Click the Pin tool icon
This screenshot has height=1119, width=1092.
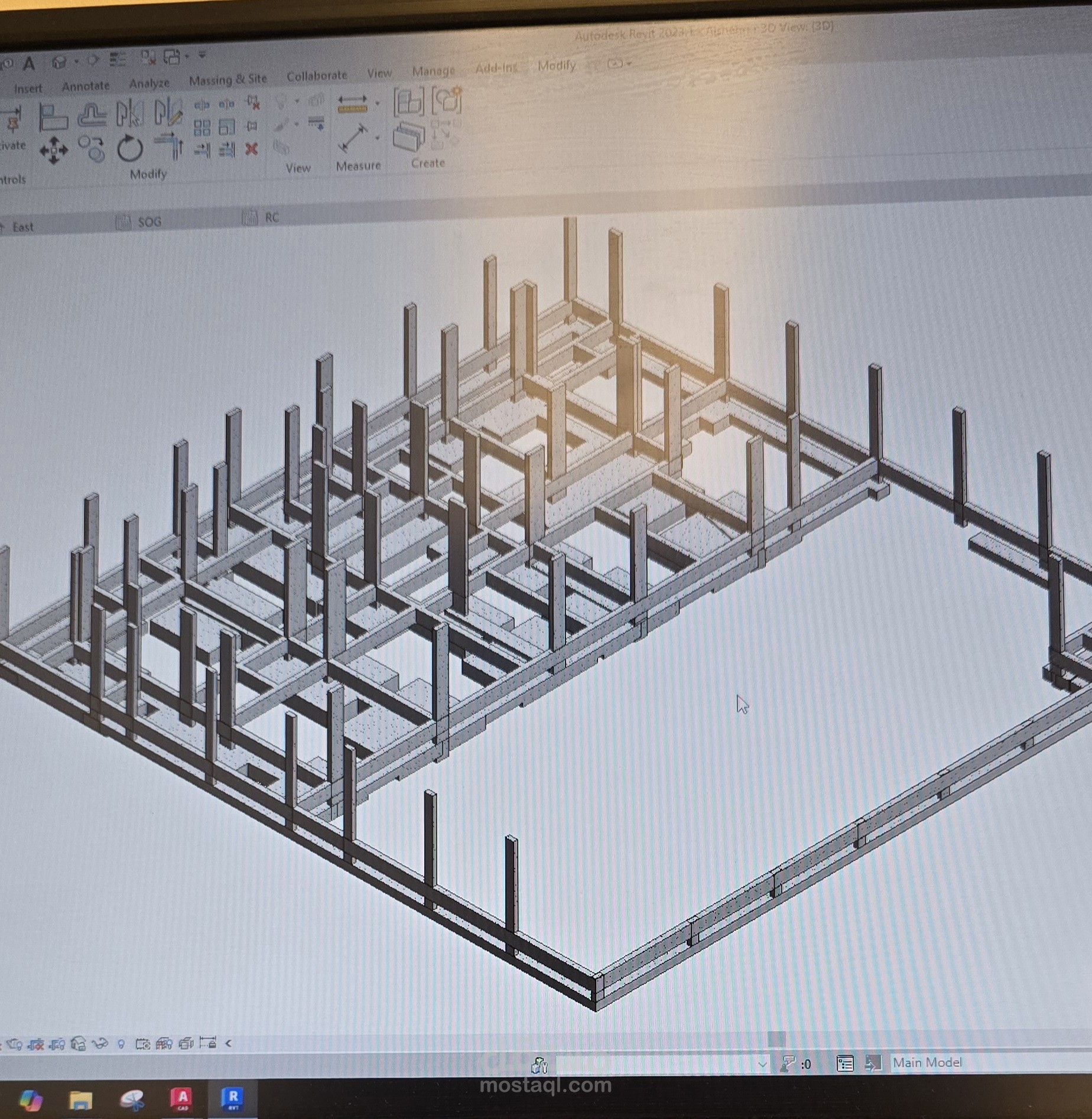pos(252,126)
